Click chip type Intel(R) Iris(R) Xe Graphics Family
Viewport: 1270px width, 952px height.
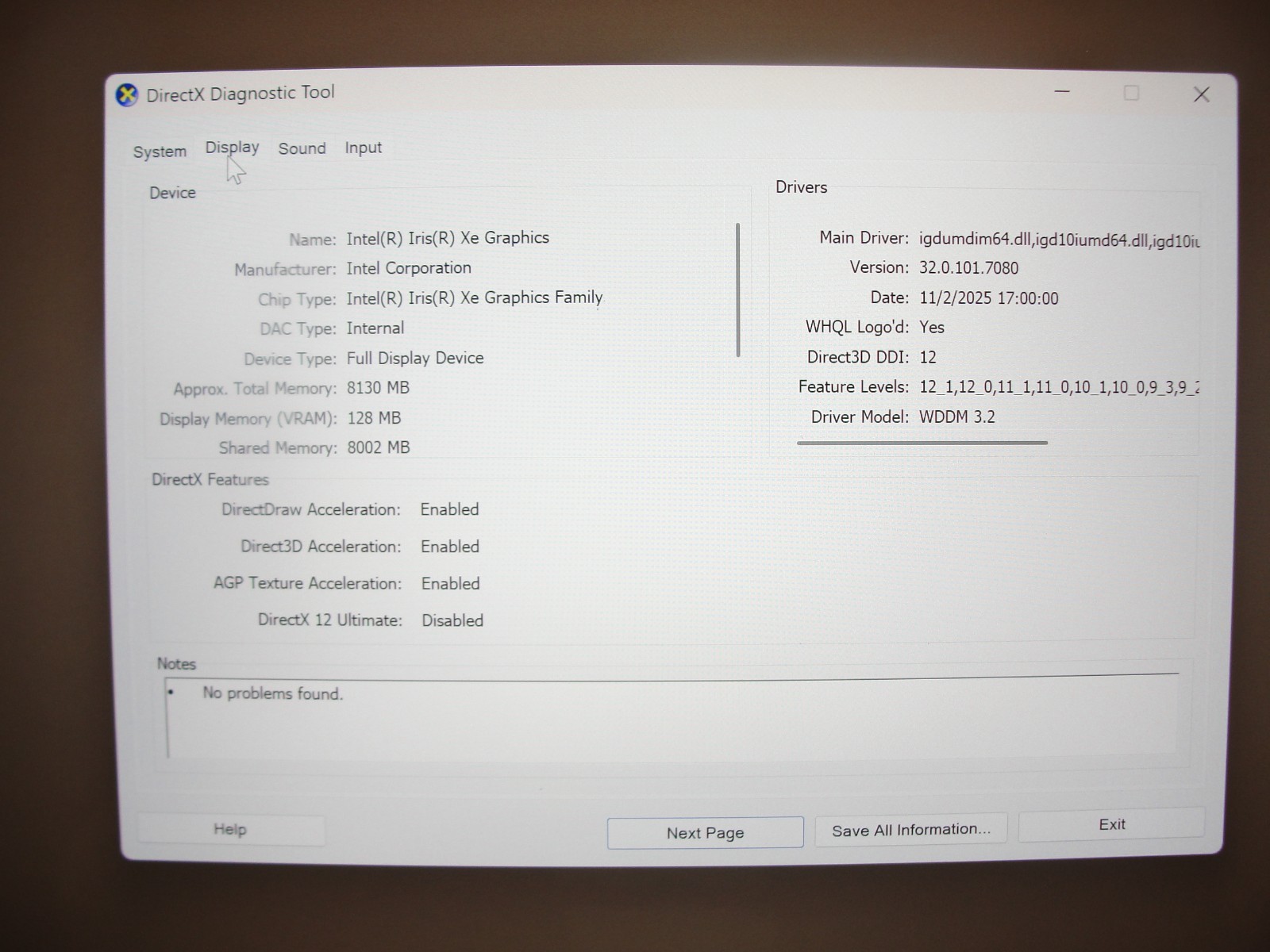coord(475,297)
